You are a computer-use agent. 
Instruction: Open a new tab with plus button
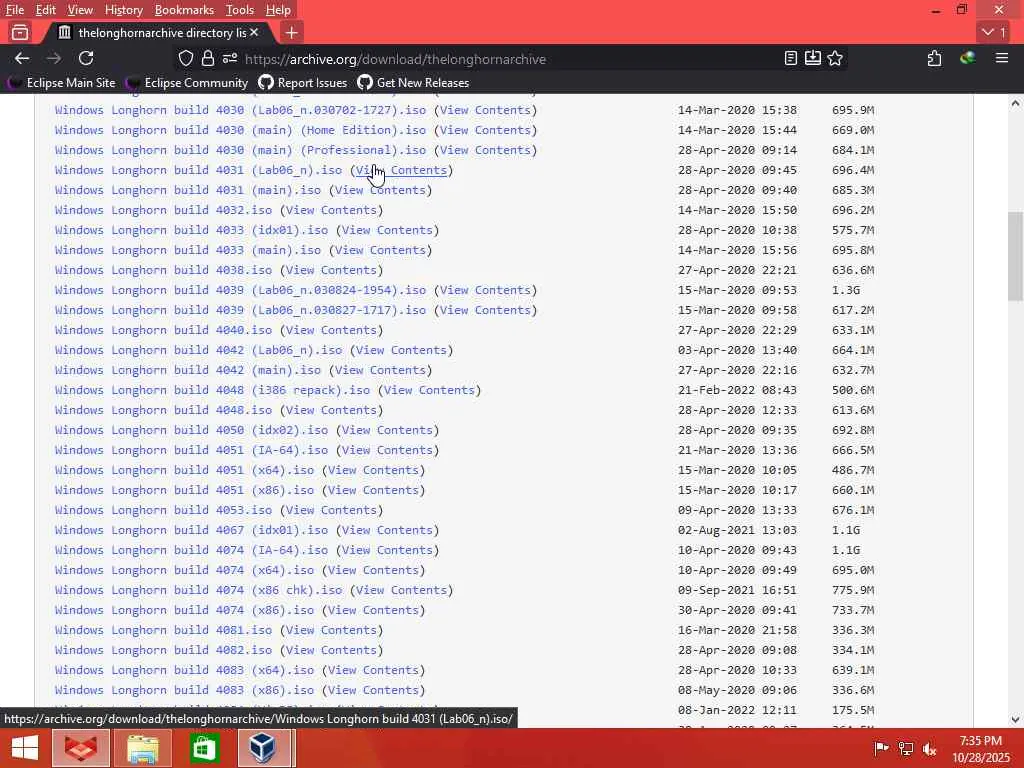click(292, 32)
